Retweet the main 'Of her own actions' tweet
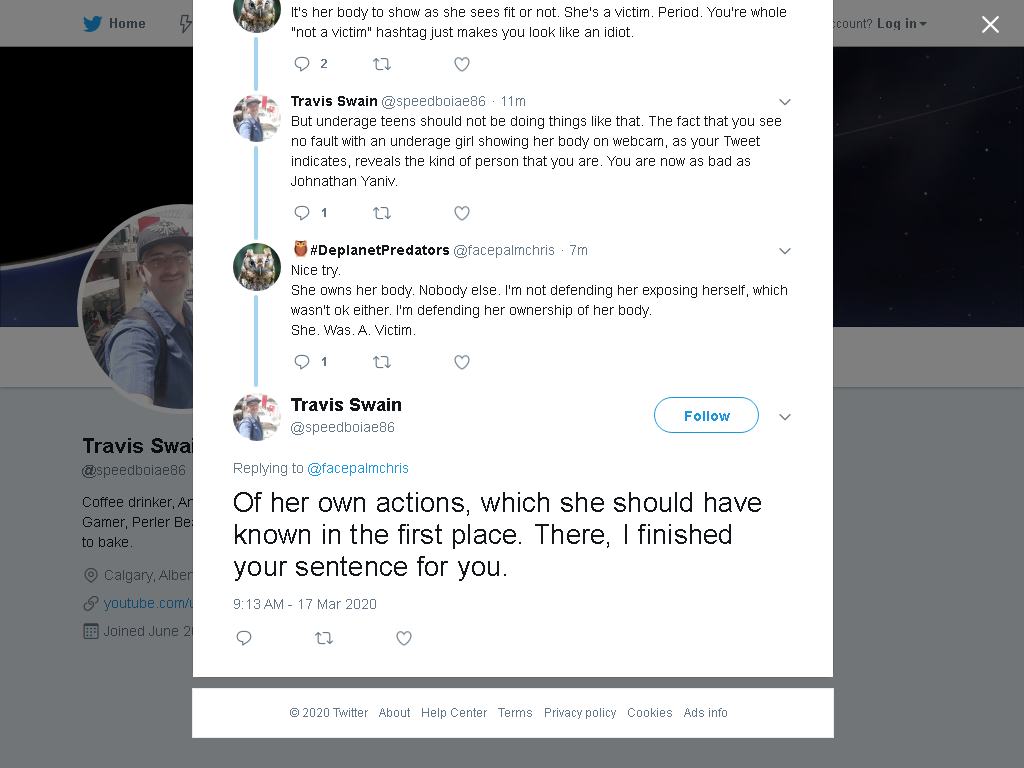Viewport: 1024px width, 768px height. point(324,638)
